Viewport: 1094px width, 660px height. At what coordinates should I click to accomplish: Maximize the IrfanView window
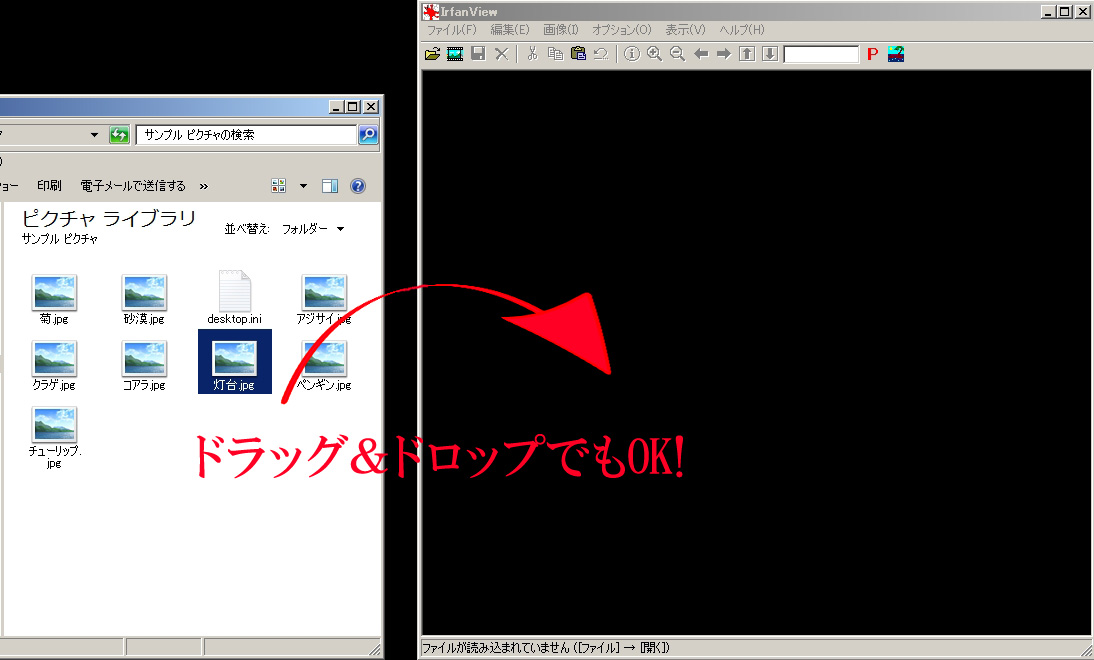[1064, 11]
